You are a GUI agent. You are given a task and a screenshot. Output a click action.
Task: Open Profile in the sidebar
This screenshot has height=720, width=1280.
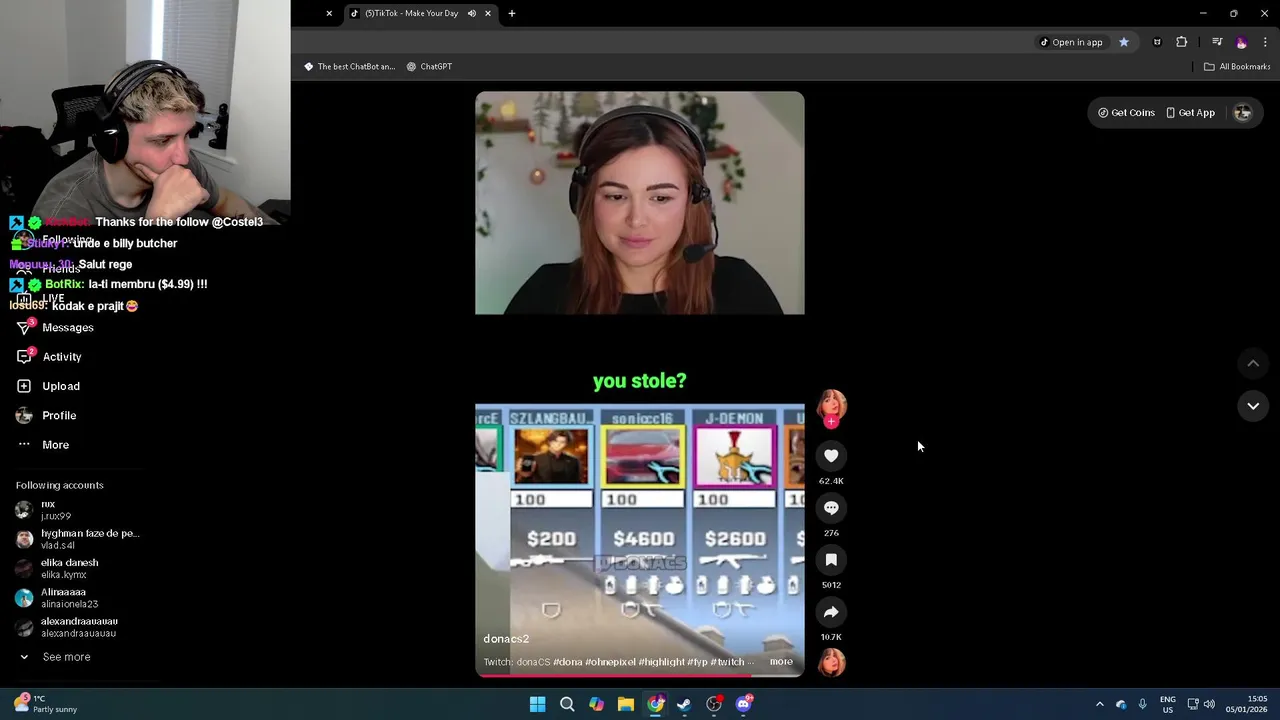pos(59,415)
